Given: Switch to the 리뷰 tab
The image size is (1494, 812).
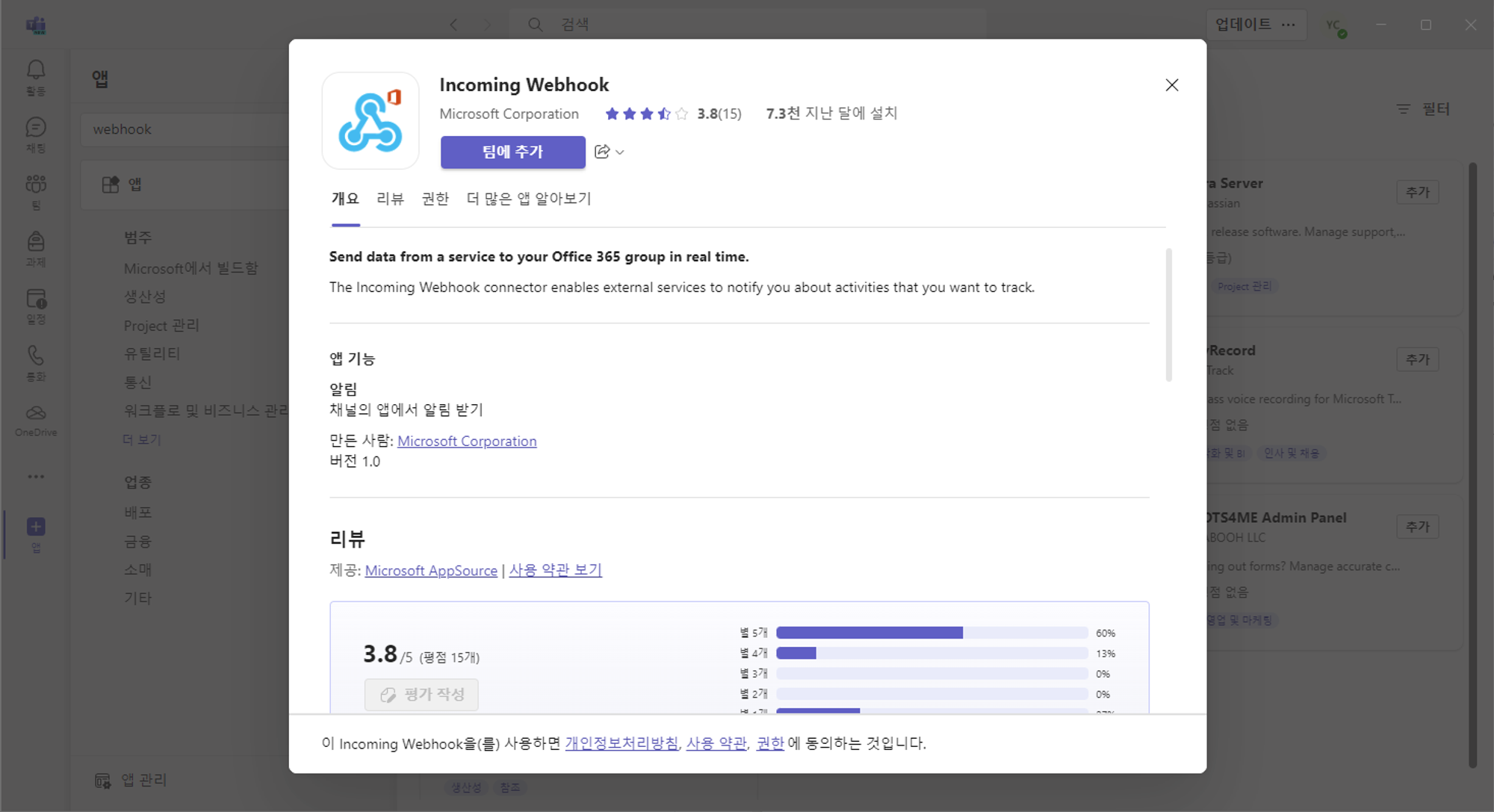Looking at the screenshot, I should pyautogui.click(x=390, y=199).
